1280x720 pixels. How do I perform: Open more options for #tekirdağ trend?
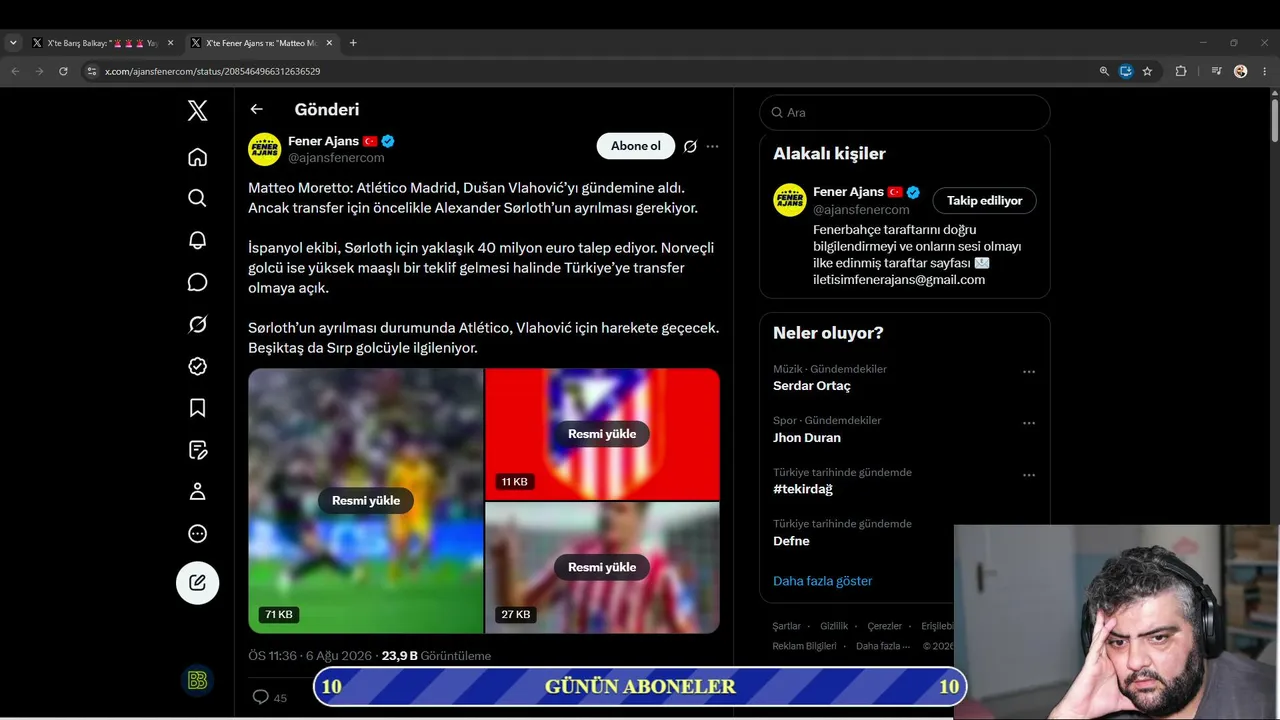1029,476
